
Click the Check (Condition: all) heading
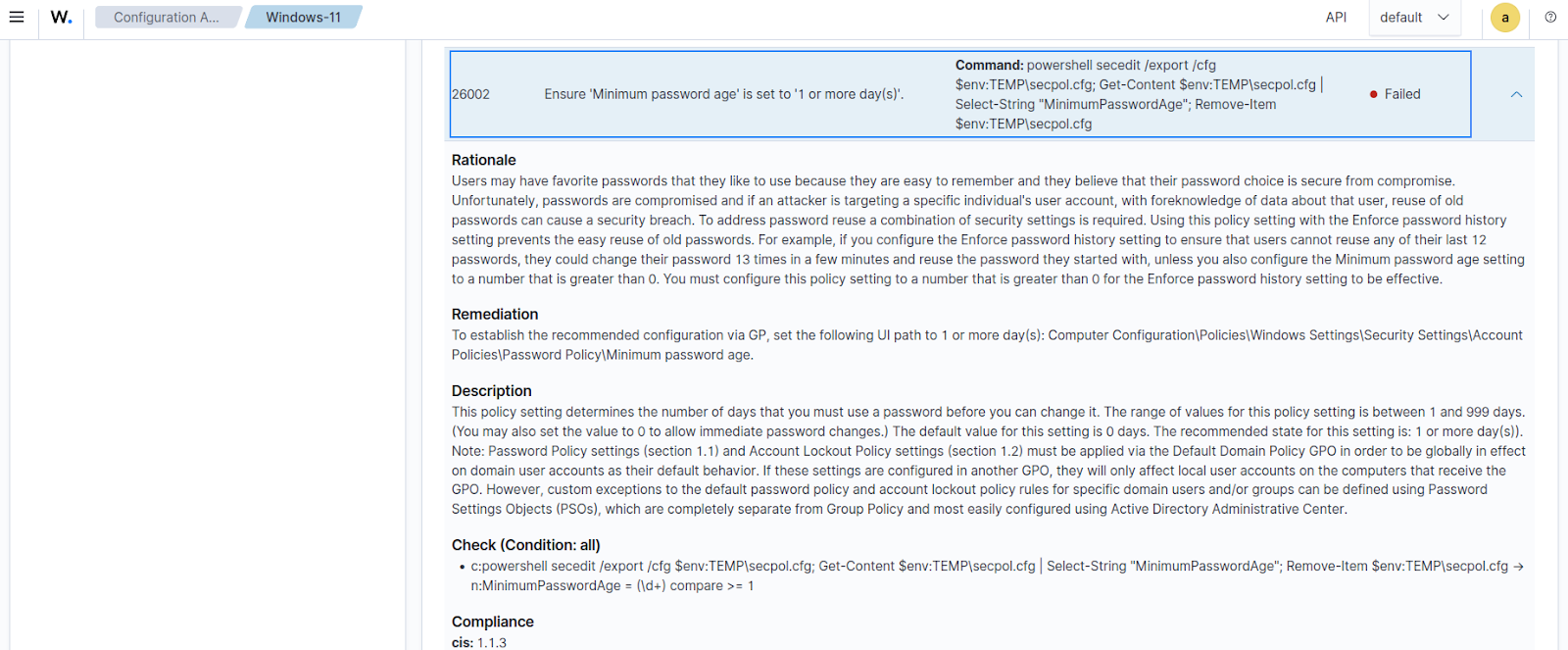pos(524,544)
